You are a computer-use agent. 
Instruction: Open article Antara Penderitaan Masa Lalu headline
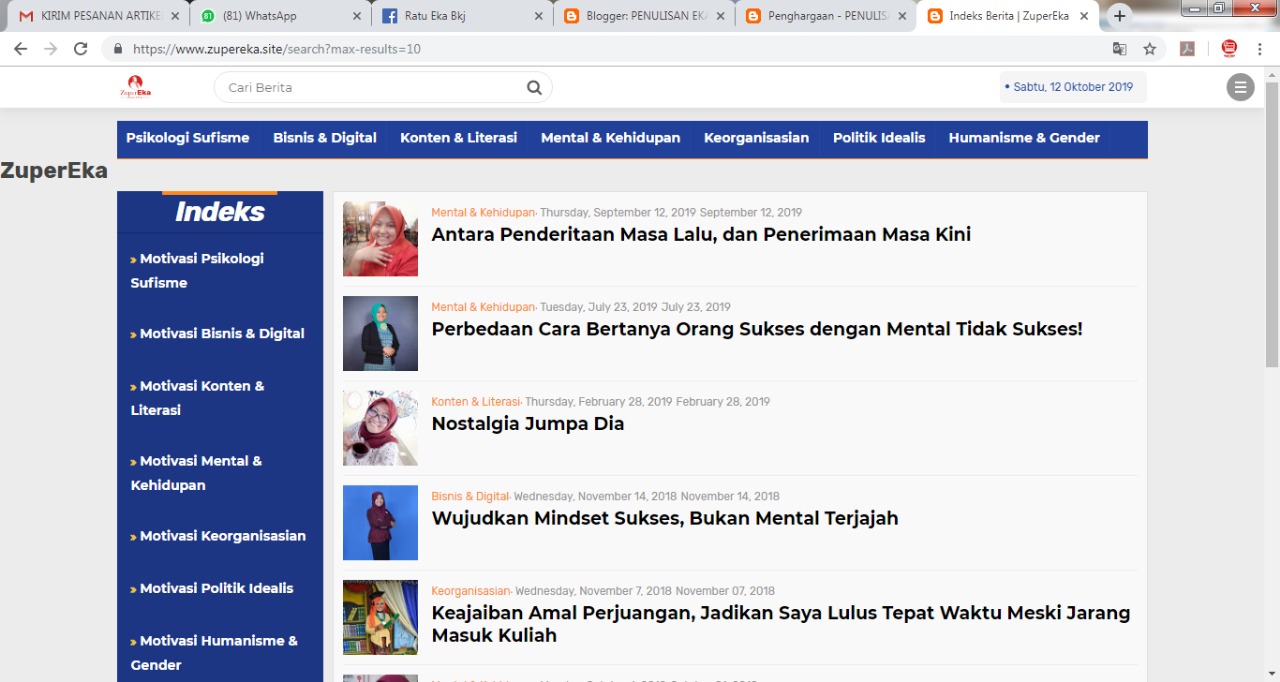tap(701, 235)
